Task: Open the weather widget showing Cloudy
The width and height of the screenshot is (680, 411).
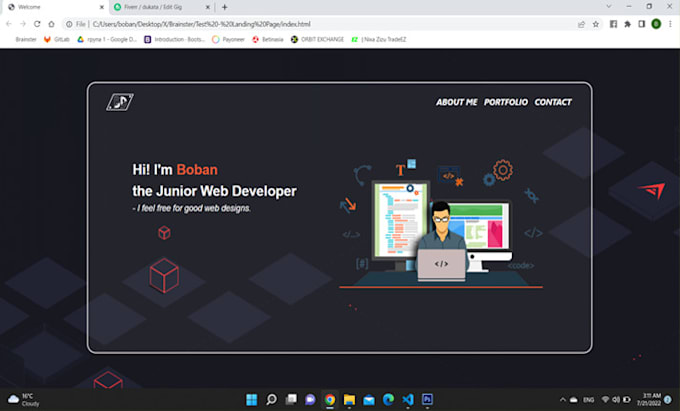Action: [23, 400]
